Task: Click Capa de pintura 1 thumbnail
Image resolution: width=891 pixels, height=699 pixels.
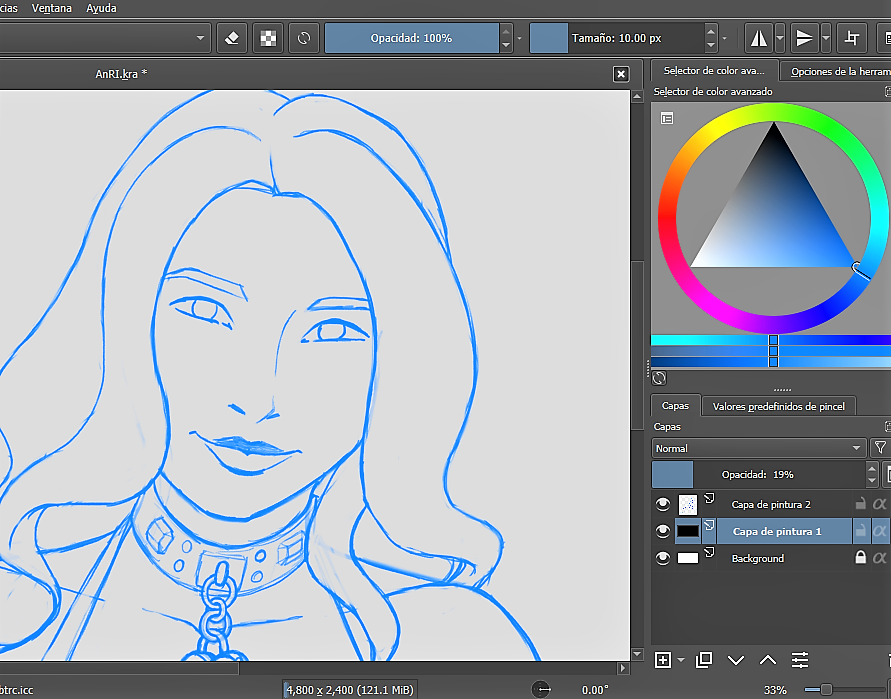Action: [688, 531]
